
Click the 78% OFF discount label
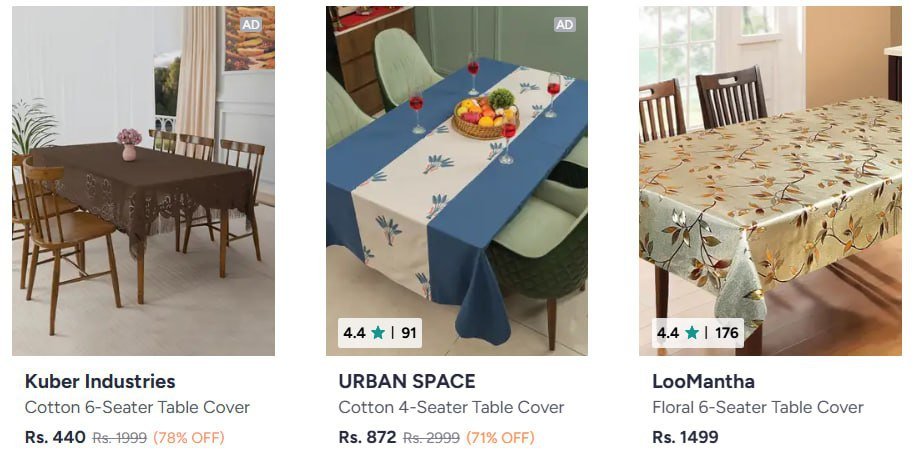click(x=189, y=438)
